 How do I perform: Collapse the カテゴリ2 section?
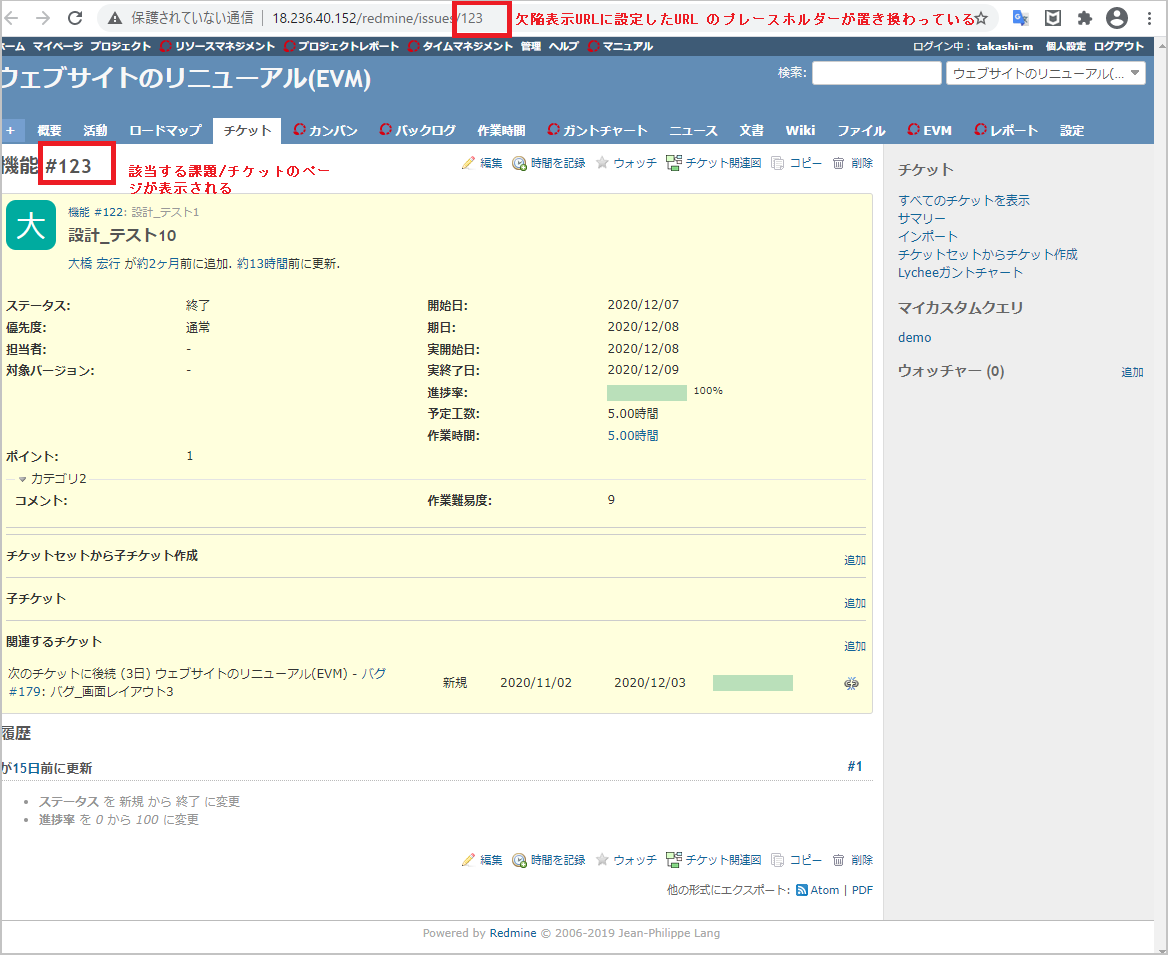pyautogui.click(x=23, y=479)
